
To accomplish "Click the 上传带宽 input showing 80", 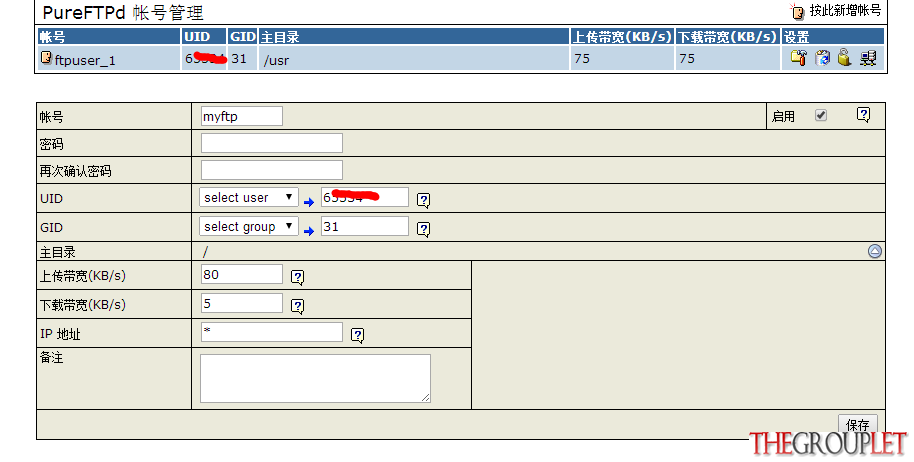I will click(242, 274).
